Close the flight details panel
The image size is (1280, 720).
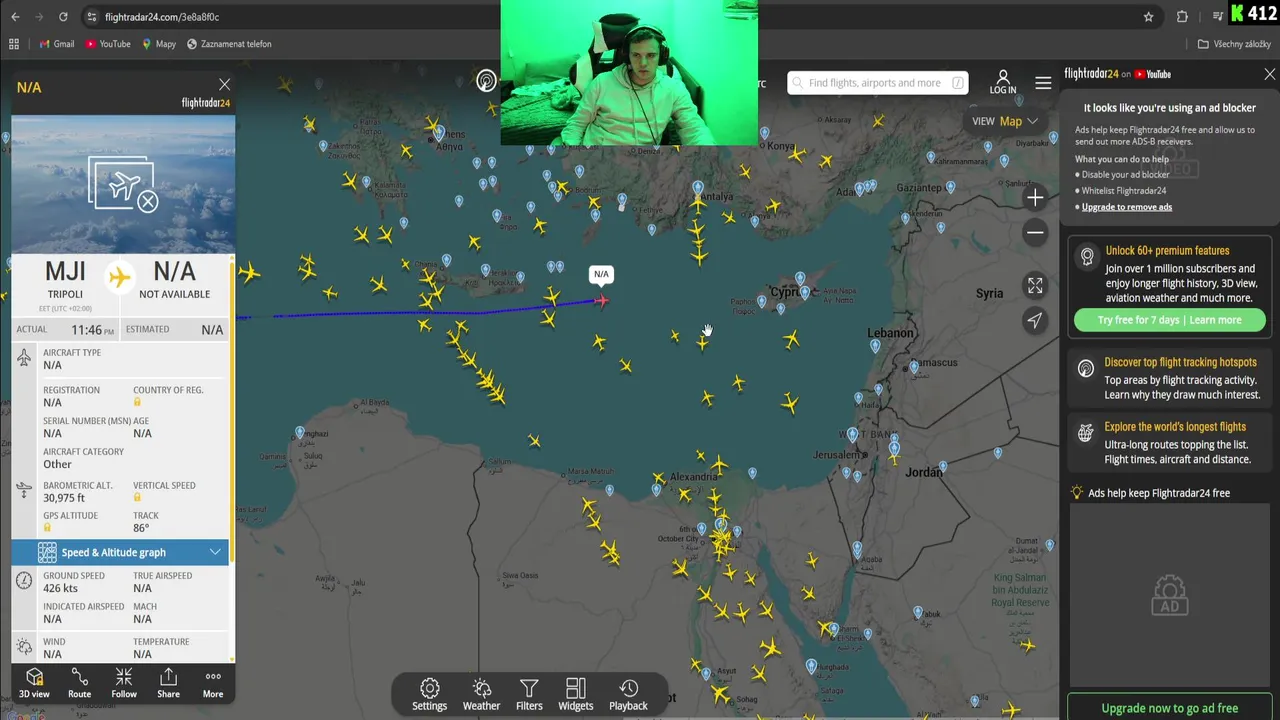[x=224, y=85]
